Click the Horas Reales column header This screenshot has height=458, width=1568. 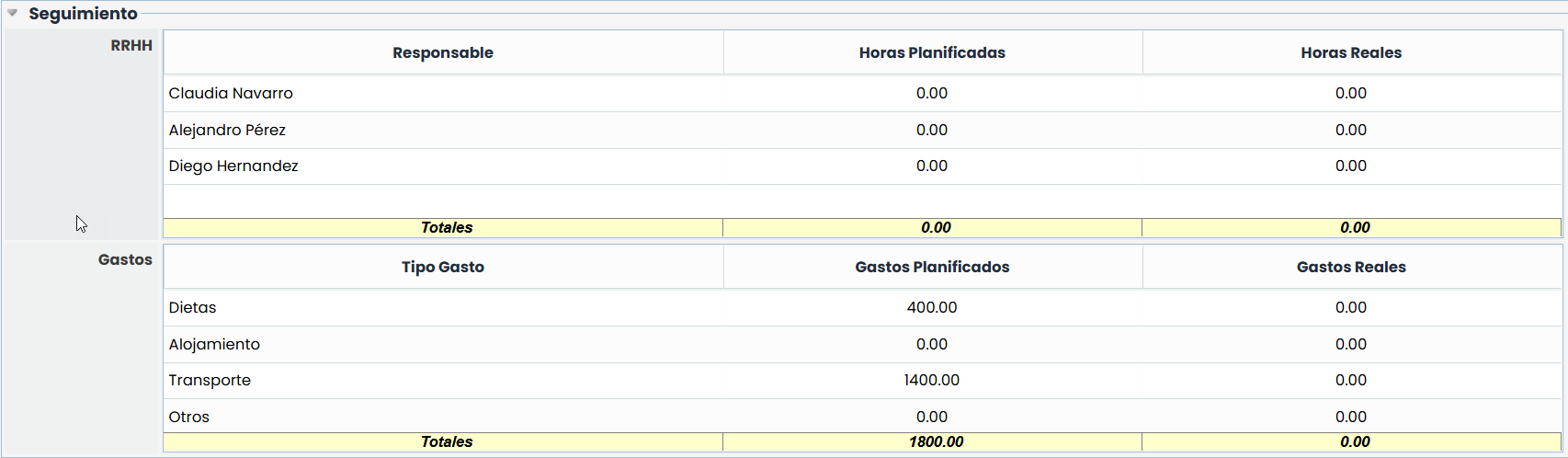pos(1351,52)
